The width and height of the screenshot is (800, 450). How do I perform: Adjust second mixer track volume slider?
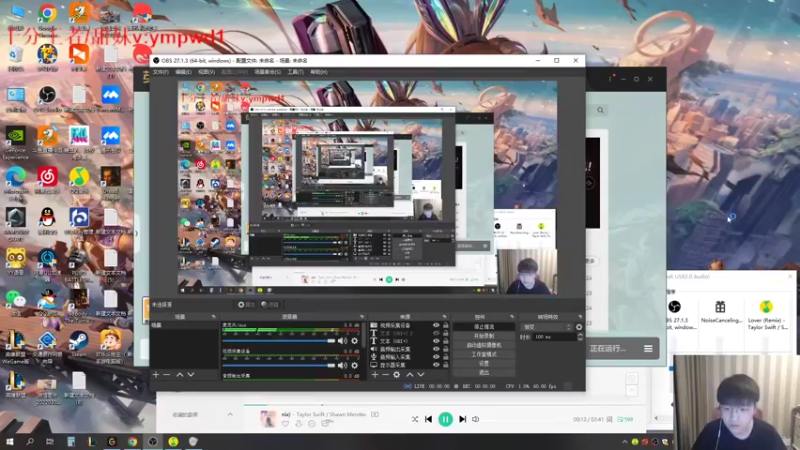click(279, 365)
